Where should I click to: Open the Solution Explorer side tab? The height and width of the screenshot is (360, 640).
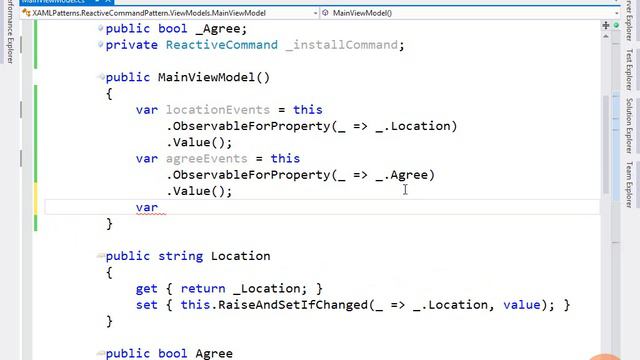630,125
